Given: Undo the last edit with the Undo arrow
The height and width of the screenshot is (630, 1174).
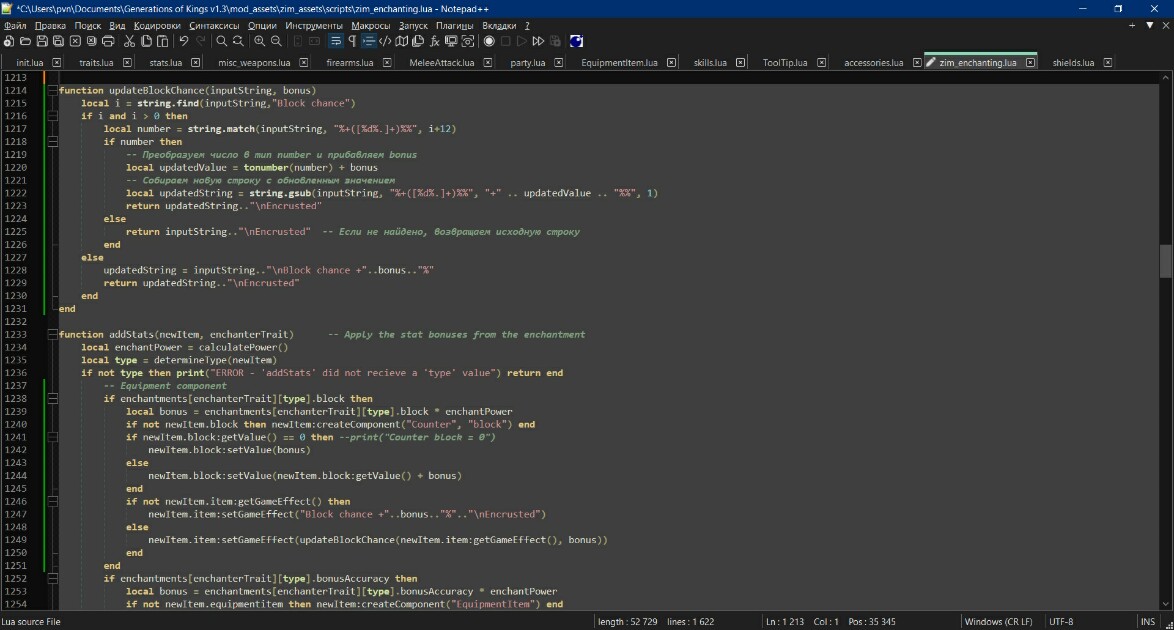Looking at the screenshot, I should pyautogui.click(x=183, y=41).
